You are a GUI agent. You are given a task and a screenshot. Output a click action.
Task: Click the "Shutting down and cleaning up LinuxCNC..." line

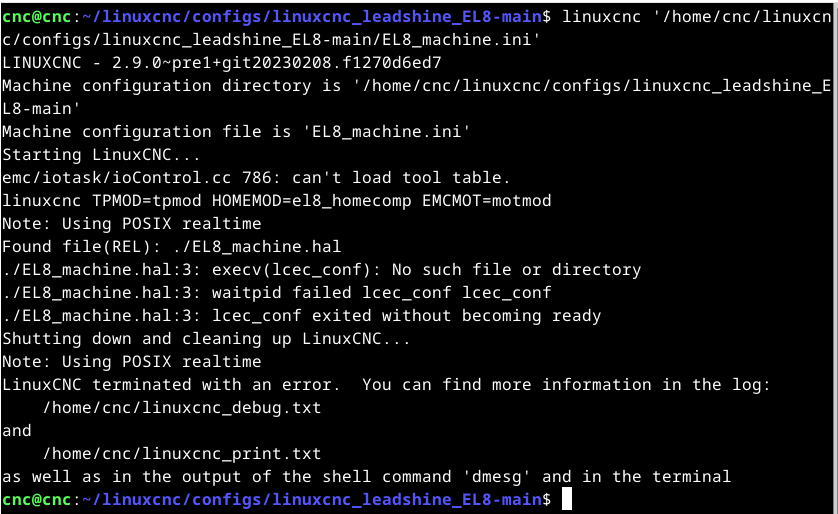point(206,339)
